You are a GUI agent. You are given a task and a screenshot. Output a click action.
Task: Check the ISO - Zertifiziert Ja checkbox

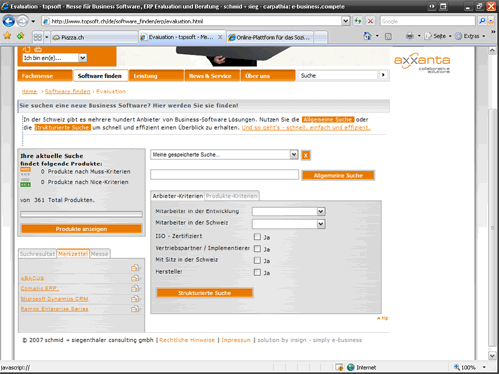(x=257, y=237)
